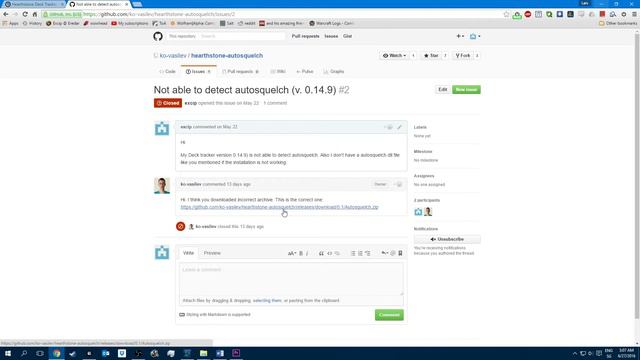Add reaction to excip's comment
This screenshot has width=640, height=360.
coord(389,127)
